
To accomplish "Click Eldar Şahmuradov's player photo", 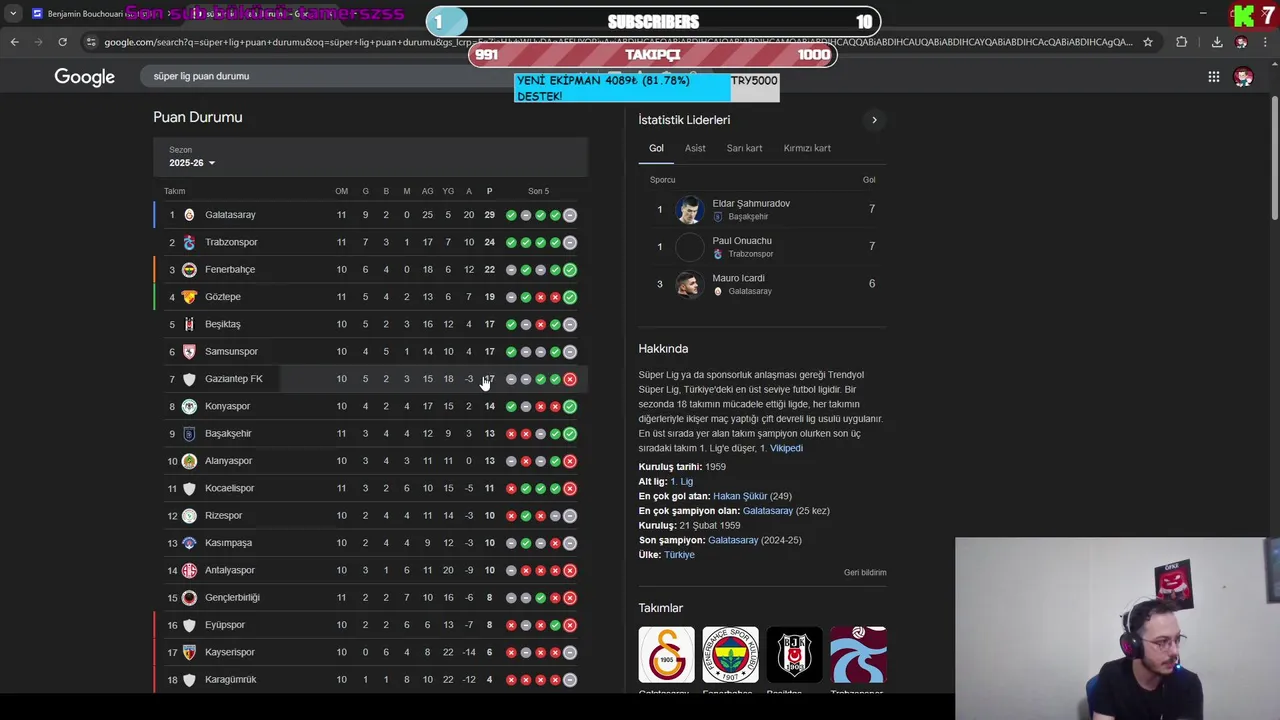I will point(689,209).
